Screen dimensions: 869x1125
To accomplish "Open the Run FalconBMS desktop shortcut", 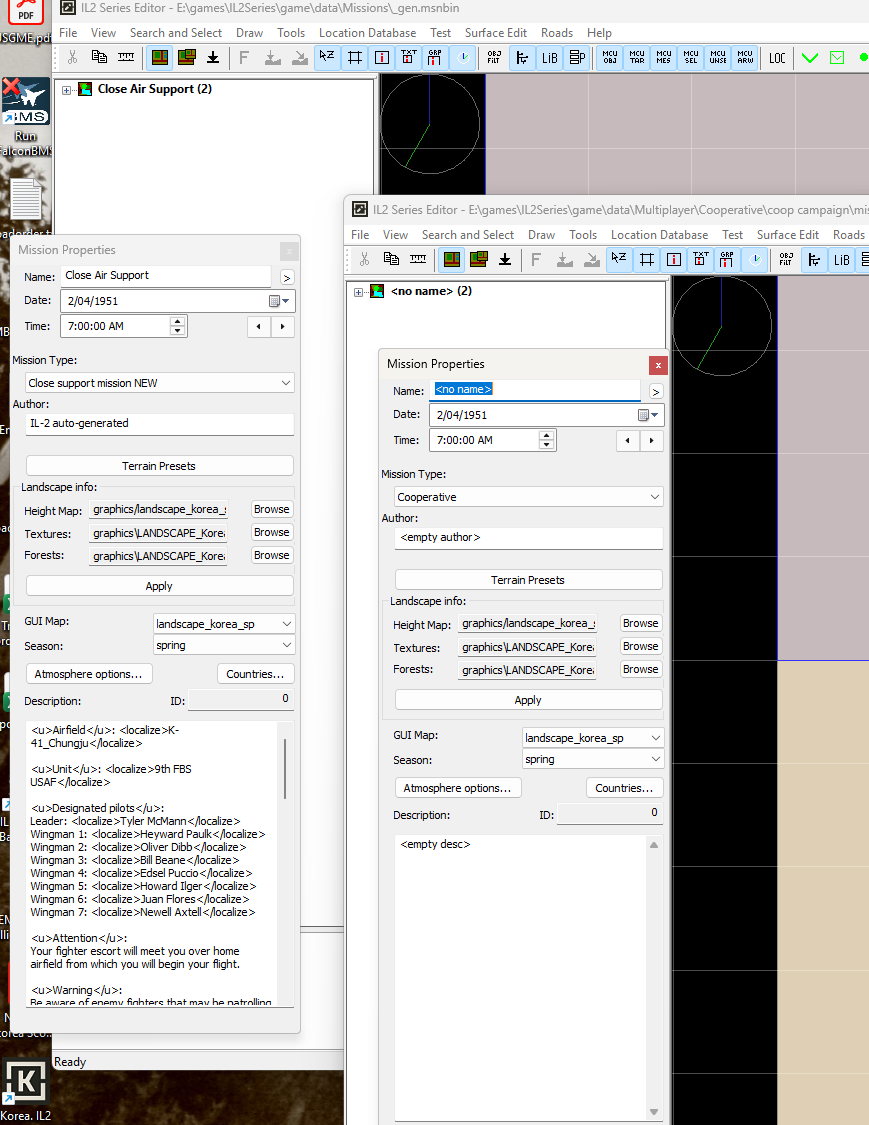I will [26, 118].
